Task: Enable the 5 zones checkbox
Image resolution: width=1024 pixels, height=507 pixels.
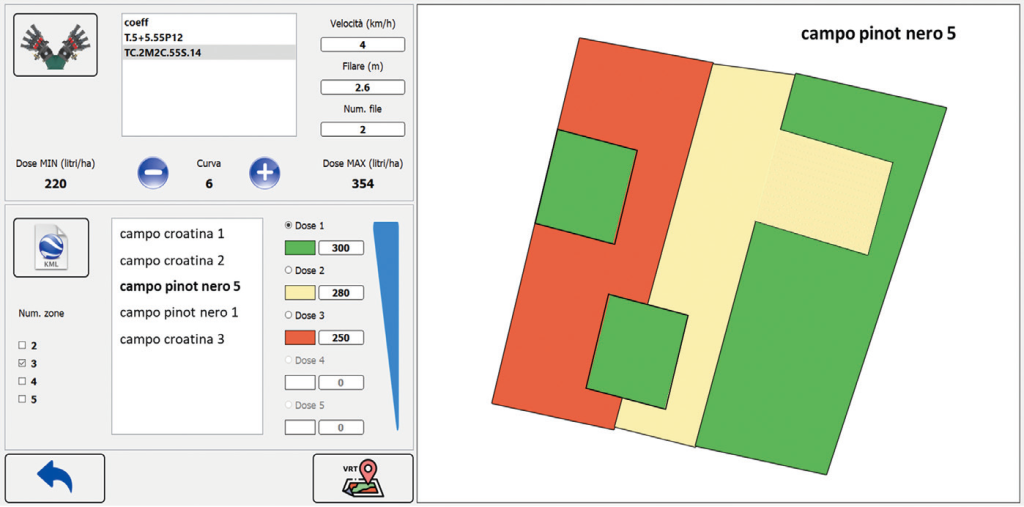Action: point(22,399)
